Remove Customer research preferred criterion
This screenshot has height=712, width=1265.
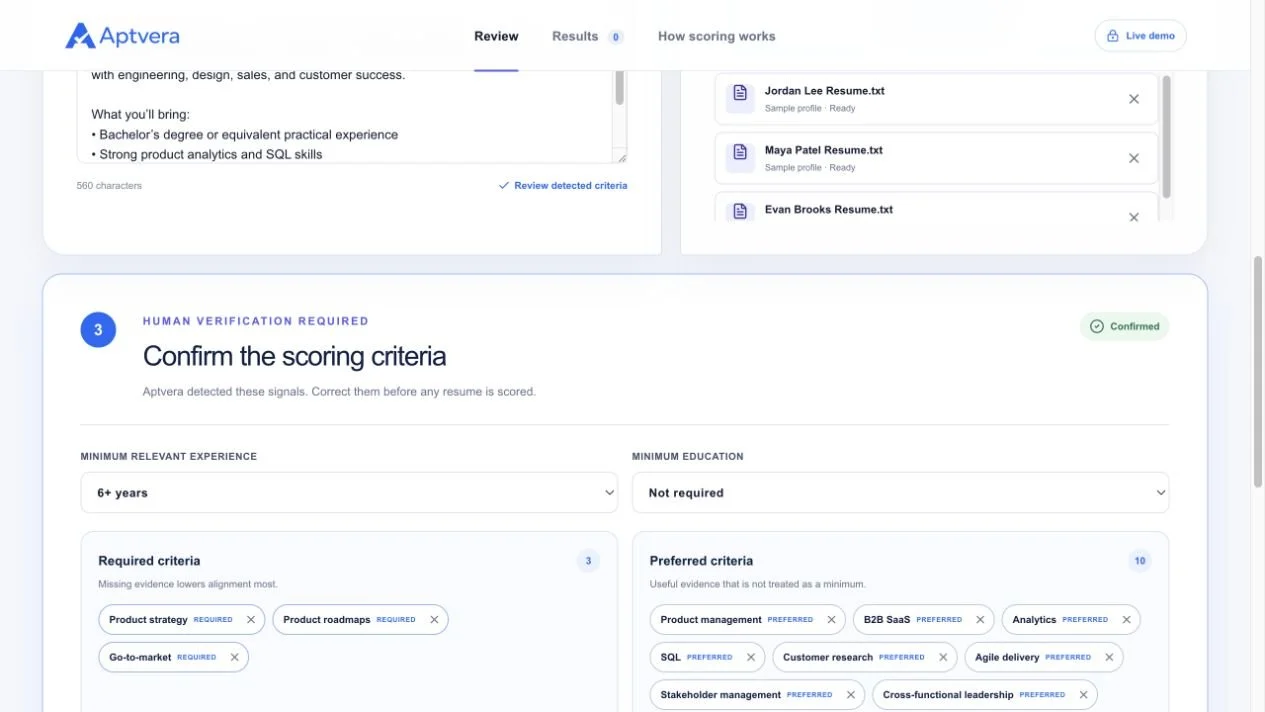click(943, 657)
